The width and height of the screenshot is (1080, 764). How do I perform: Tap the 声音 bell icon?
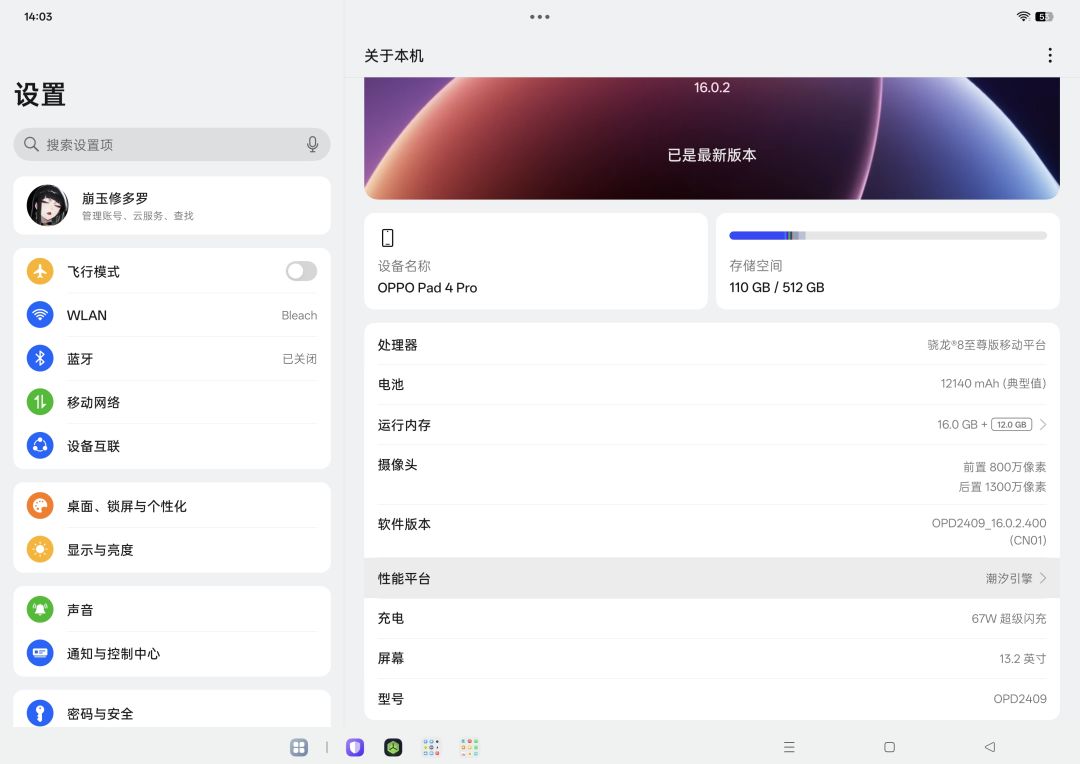point(40,610)
